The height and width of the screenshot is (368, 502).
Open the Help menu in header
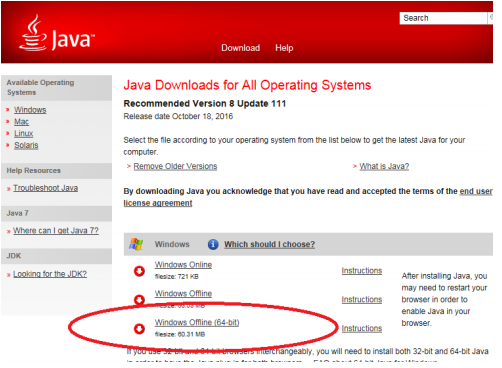tap(284, 48)
